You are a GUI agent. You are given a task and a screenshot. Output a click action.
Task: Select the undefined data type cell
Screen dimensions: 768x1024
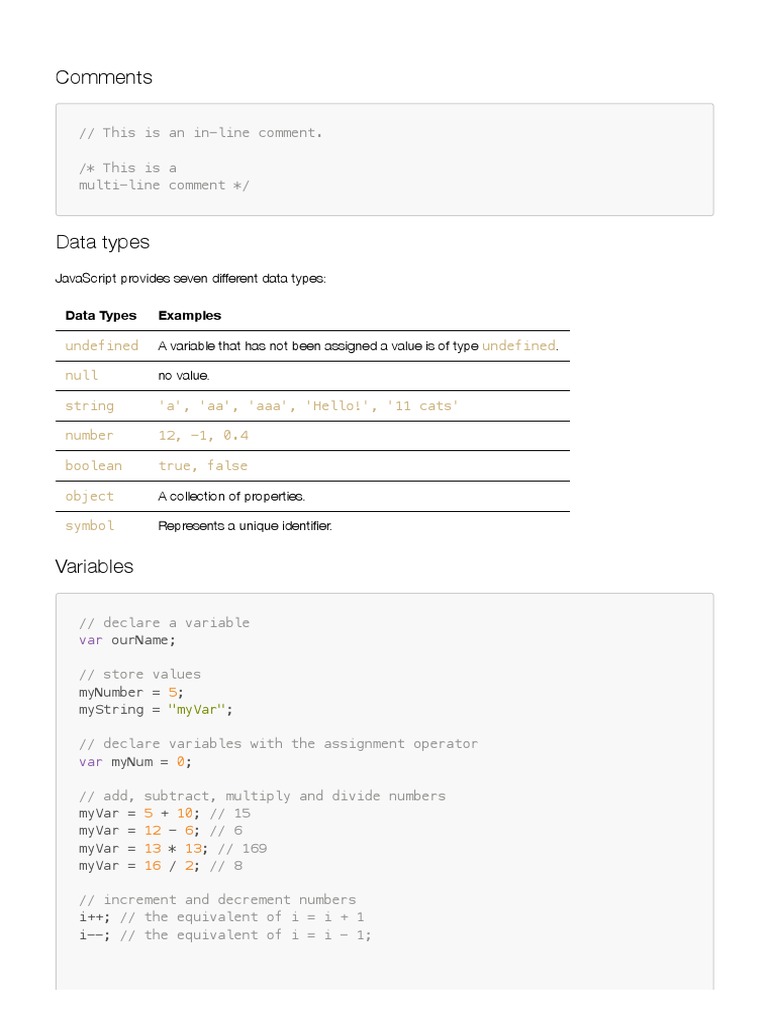pyautogui.click(x=102, y=345)
